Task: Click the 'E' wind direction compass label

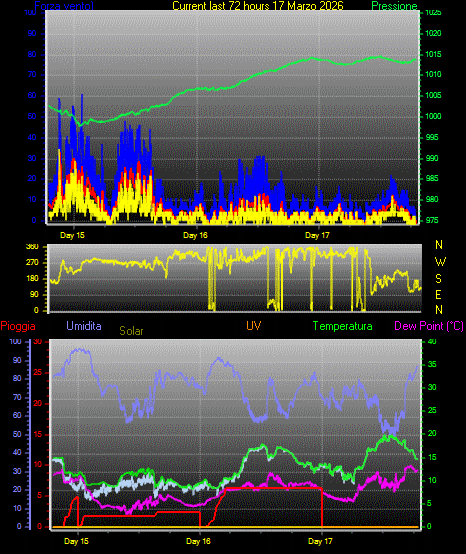Action: pyautogui.click(x=438, y=294)
